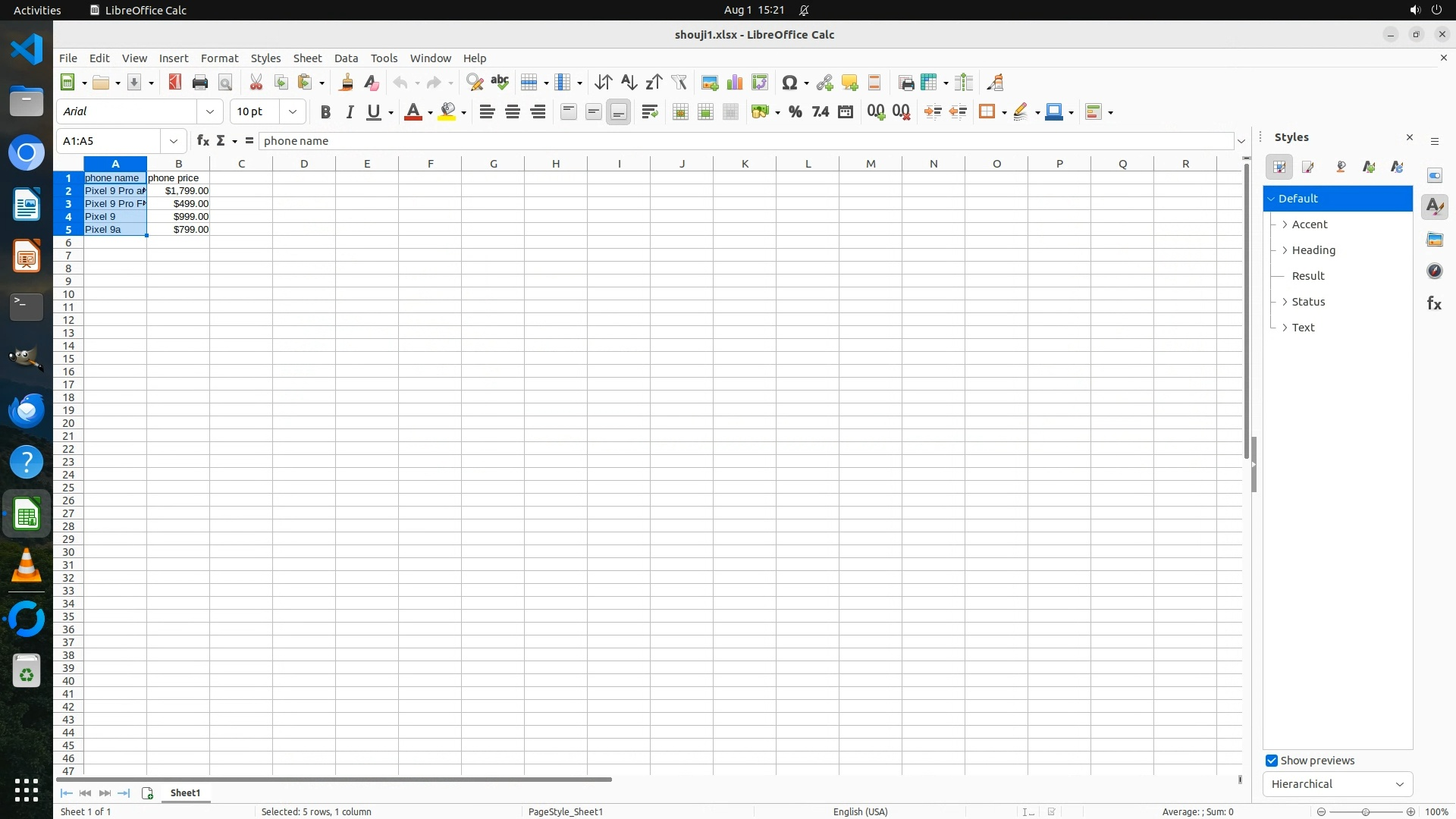Uncheck the Show previews checkbox

click(1272, 761)
